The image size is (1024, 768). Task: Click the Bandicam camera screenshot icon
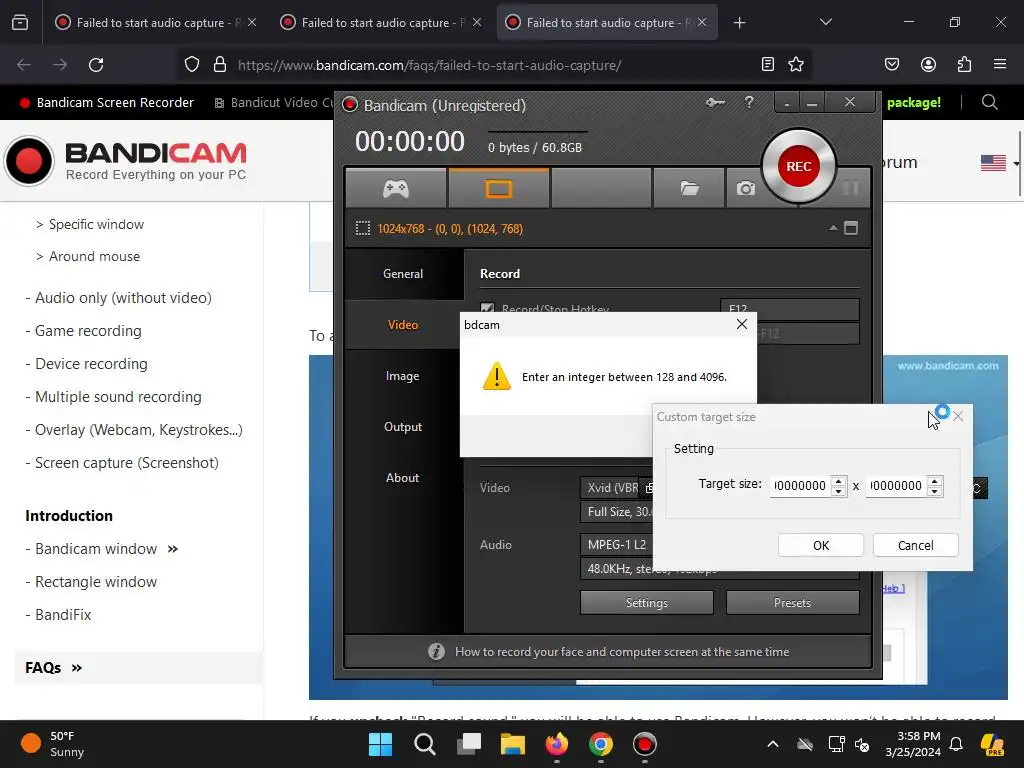pyautogui.click(x=745, y=189)
